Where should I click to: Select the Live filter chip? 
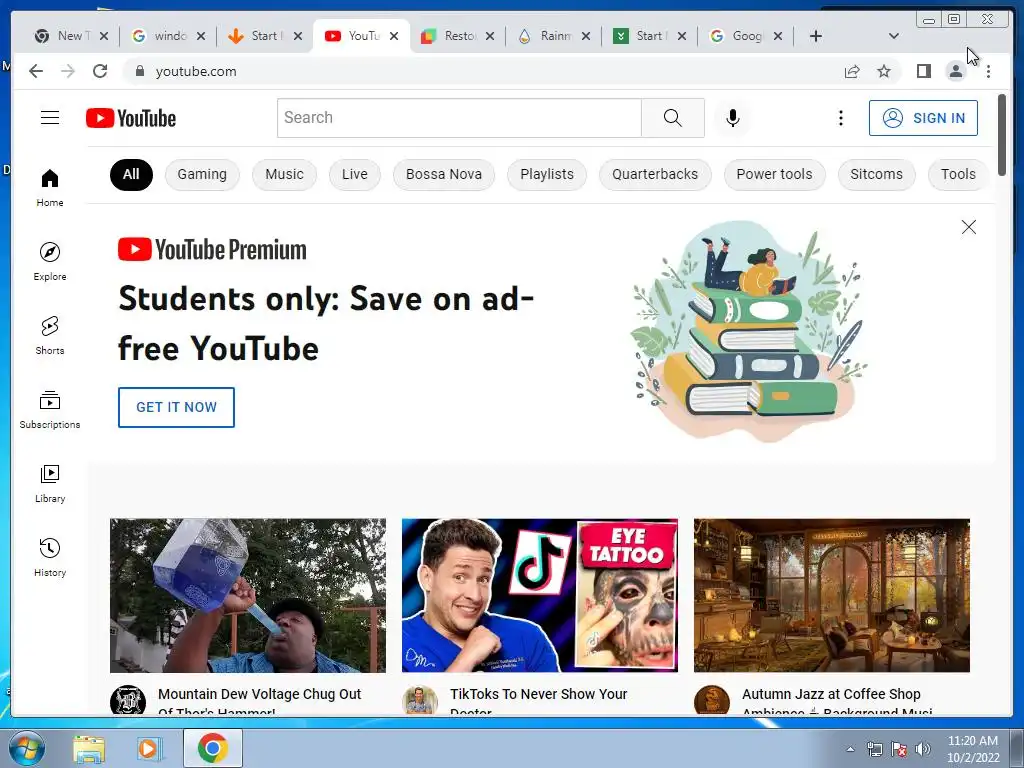pyautogui.click(x=355, y=174)
